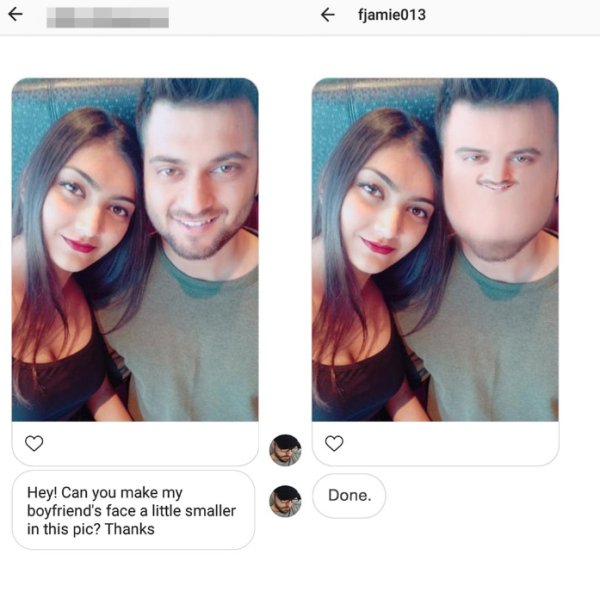This screenshot has width=600, height=598.
Task: Select the 'Done.' message bubble
Action: coord(349,496)
